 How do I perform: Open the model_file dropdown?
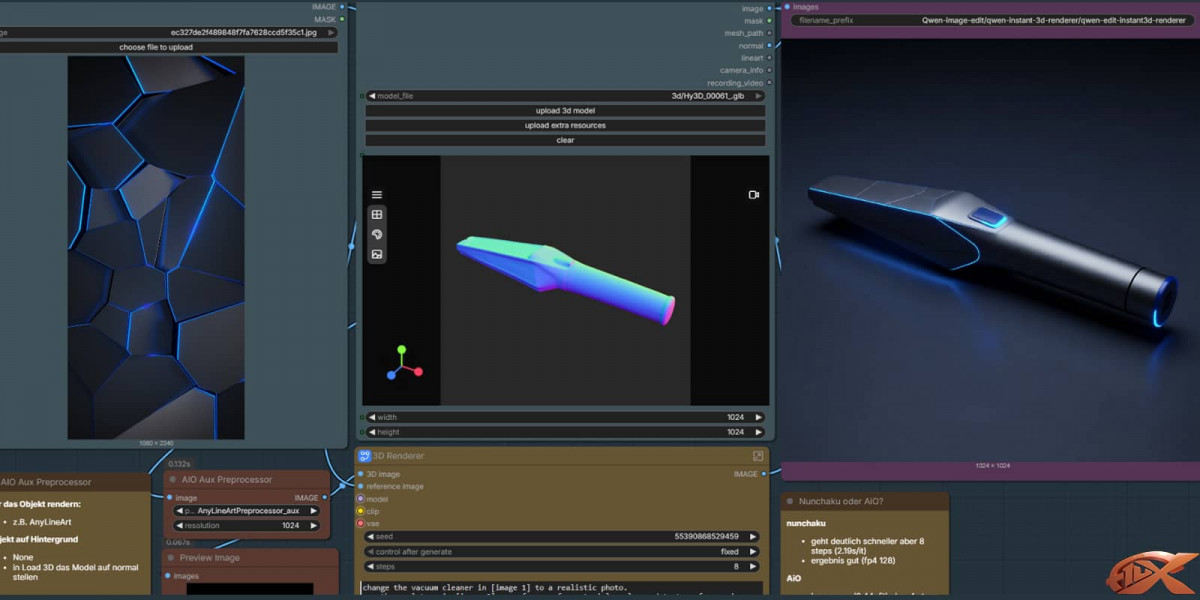click(x=565, y=96)
